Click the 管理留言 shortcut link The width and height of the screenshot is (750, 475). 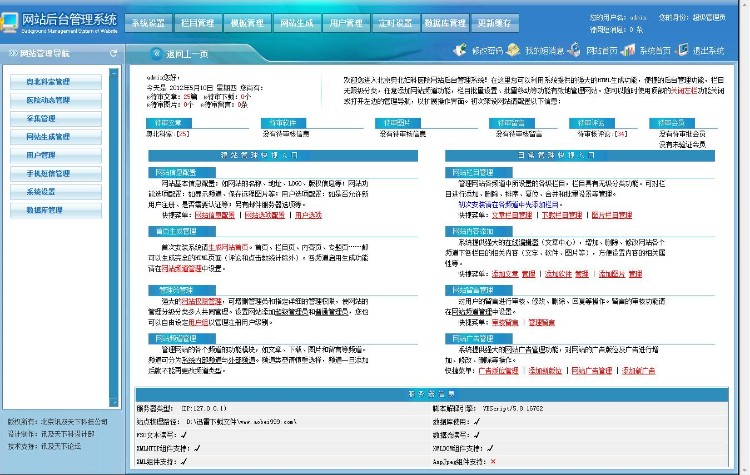(542, 323)
